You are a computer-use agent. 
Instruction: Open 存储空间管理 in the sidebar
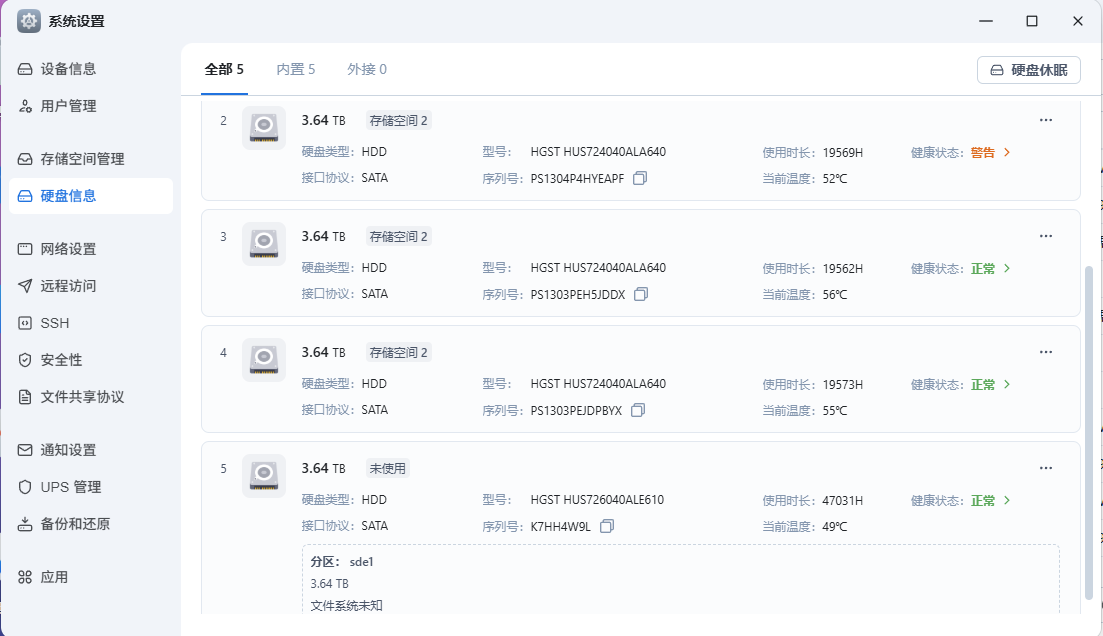tap(83, 159)
